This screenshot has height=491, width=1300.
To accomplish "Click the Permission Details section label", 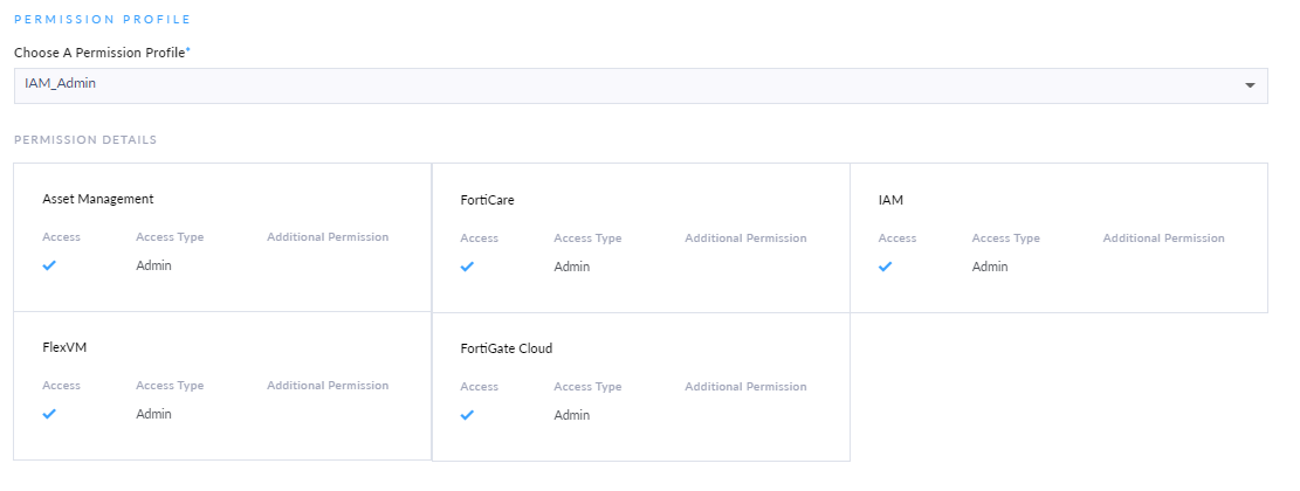I will (85, 140).
